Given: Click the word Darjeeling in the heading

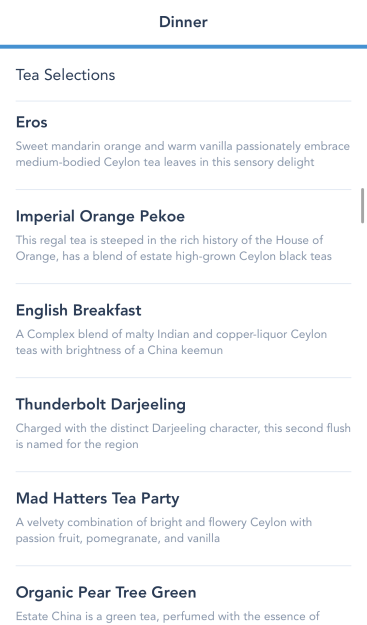Looking at the screenshot, I should pyautogui.click(x=148, y=405).
